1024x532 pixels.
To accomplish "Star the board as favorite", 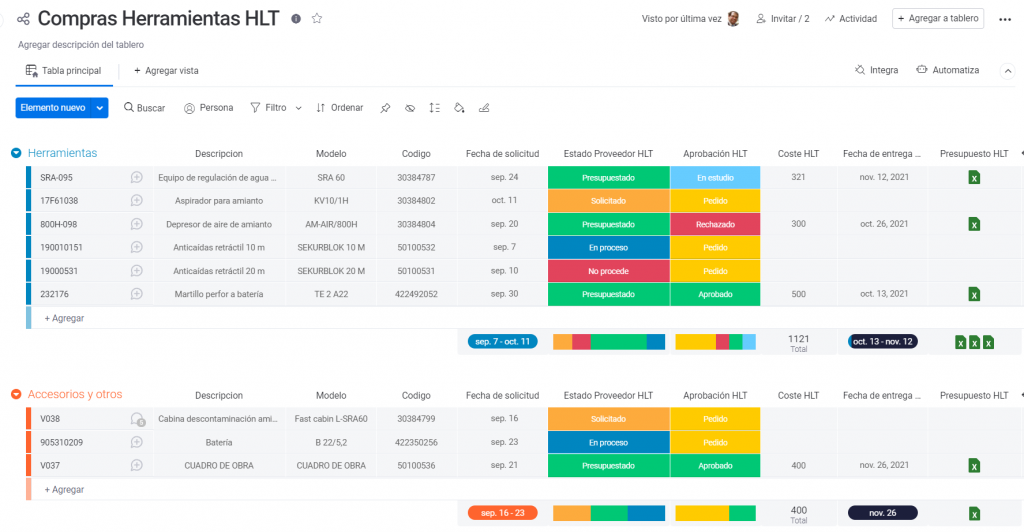I will (x=317, y=19).
